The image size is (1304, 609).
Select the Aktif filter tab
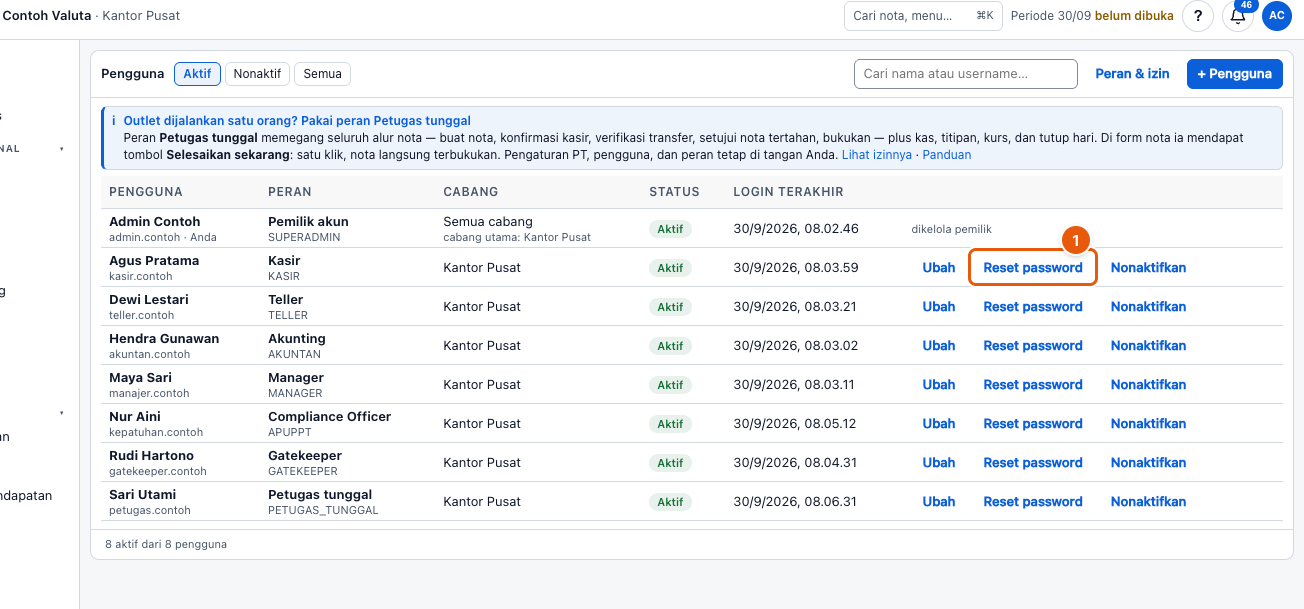click(x=197, y=74)
